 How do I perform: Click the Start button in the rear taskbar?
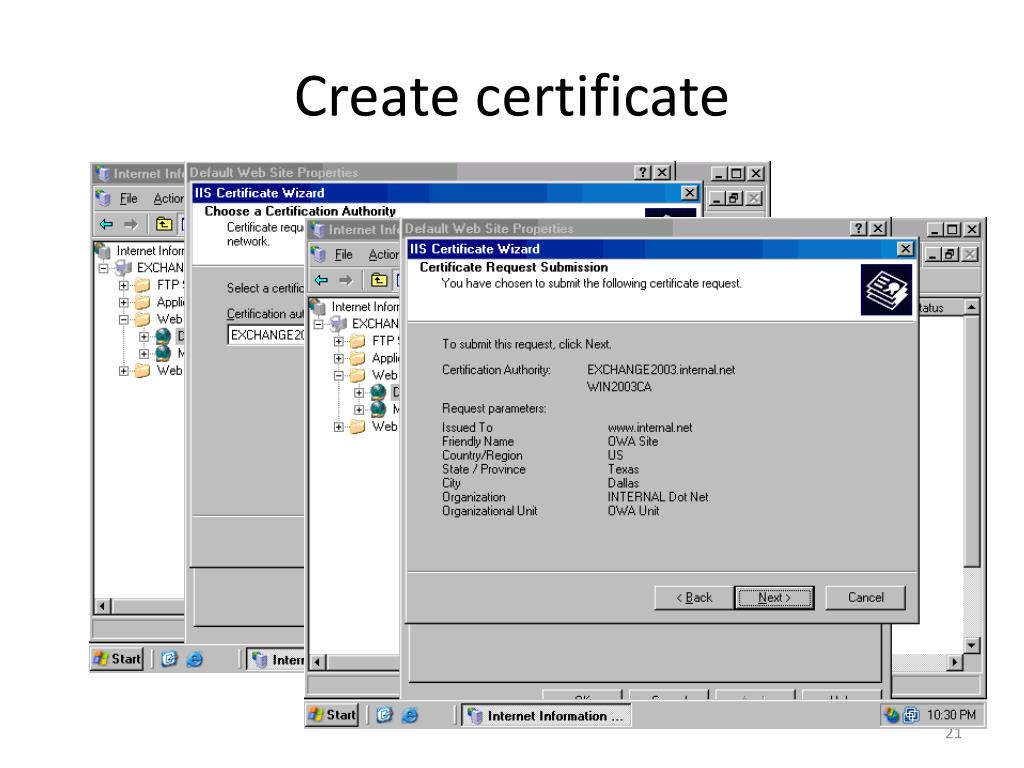click(x=118, y=659)
